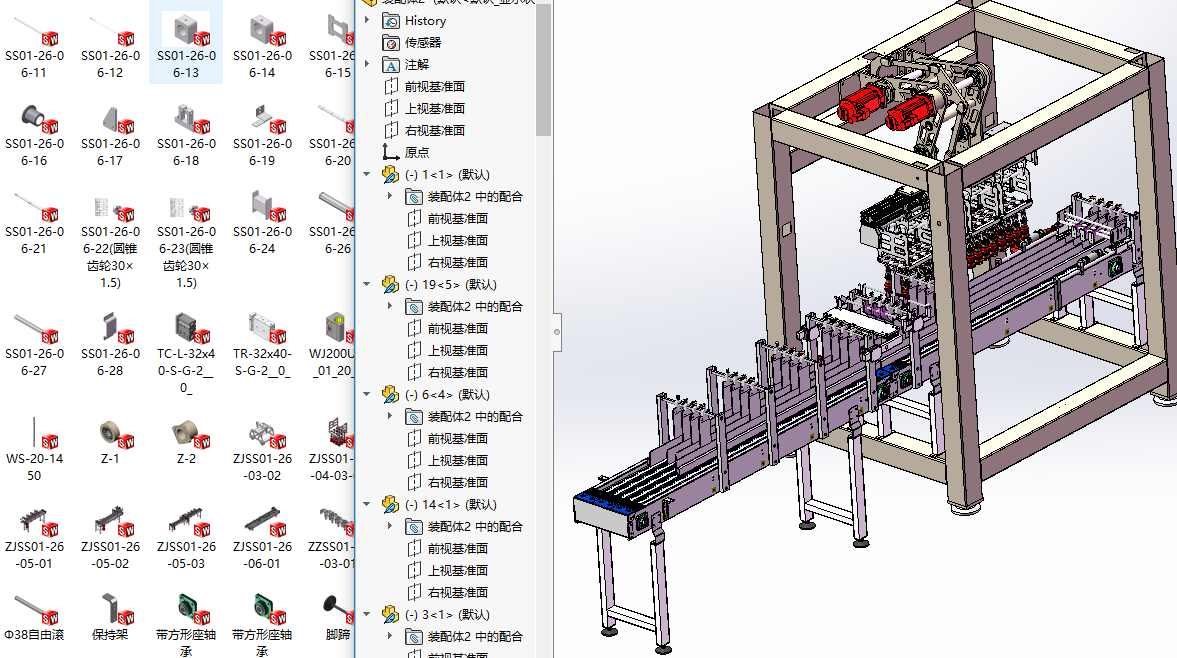1177x658 pixels.
Task: Select the Z-1 roller part icon
Action: pos(110,435)
